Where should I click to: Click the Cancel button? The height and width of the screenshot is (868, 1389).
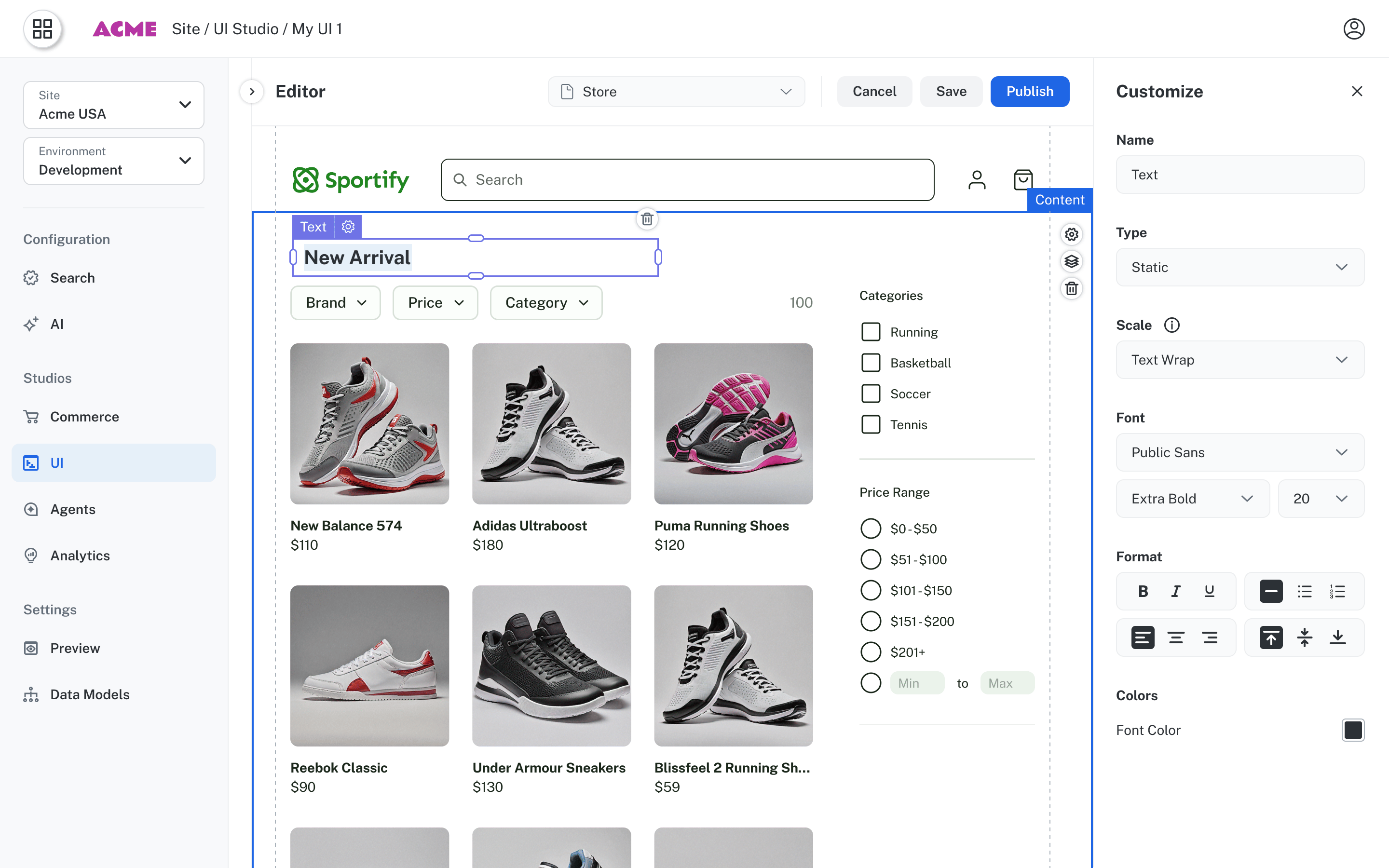coord(874,91)
